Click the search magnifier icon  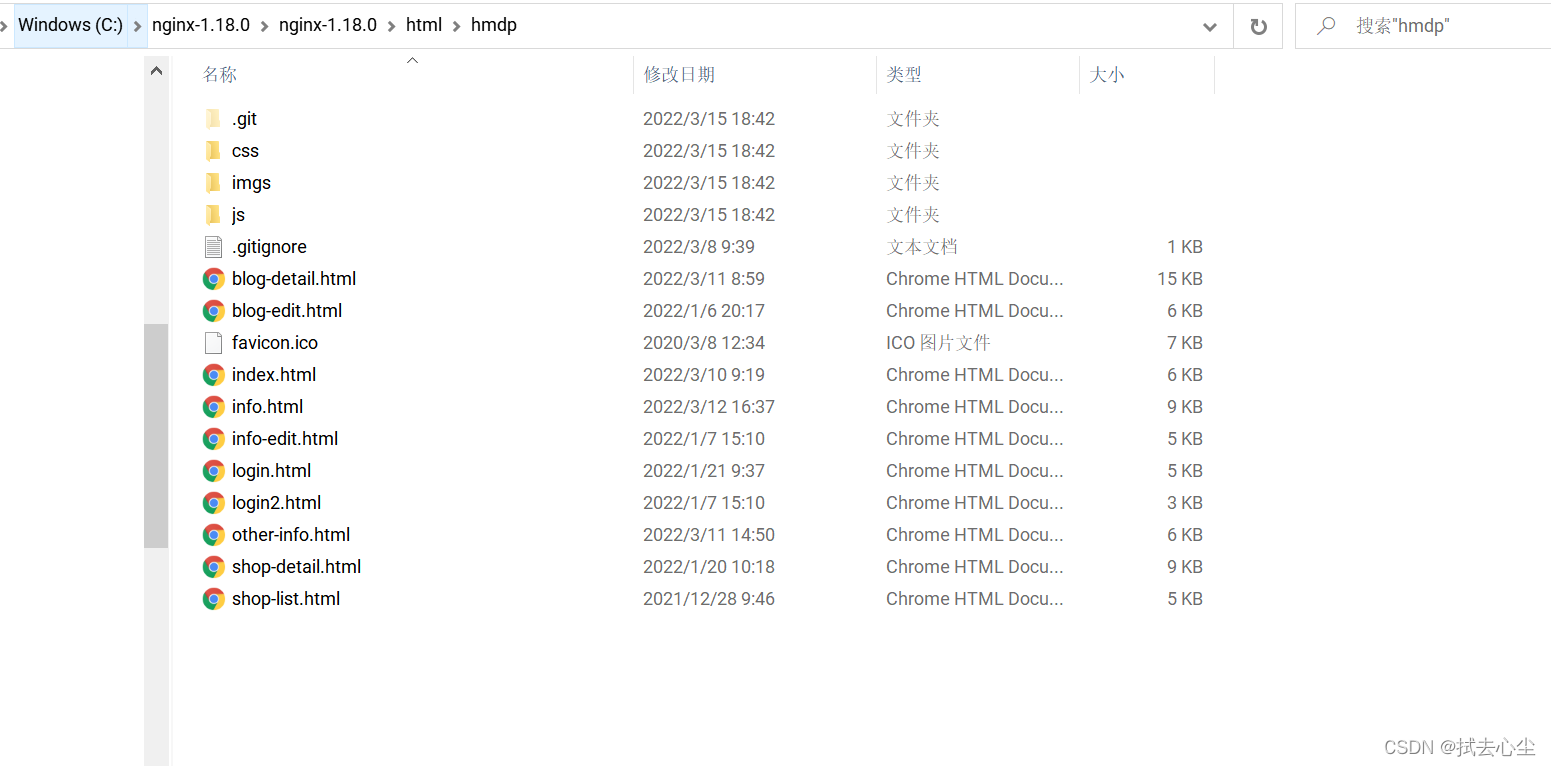pyautogui.click(x=1326, y=26)
